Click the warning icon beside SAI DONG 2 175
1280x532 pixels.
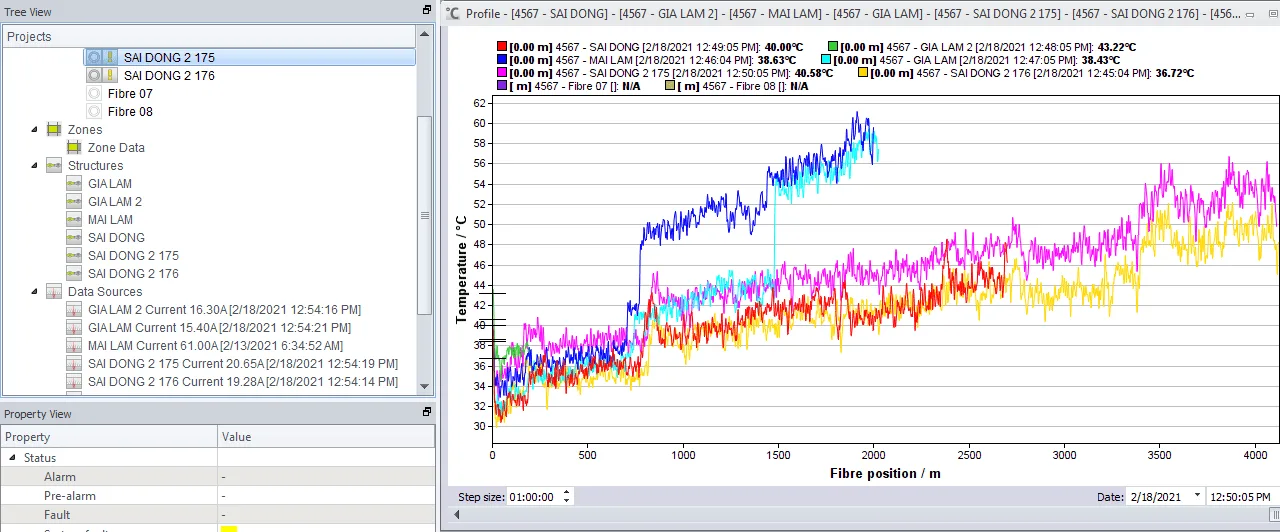coord(110,58)
